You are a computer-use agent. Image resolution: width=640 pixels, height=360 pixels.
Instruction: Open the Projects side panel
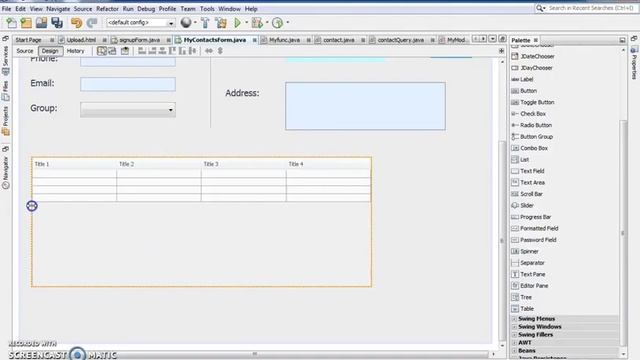pyautogui.click(x=5, y=121)
